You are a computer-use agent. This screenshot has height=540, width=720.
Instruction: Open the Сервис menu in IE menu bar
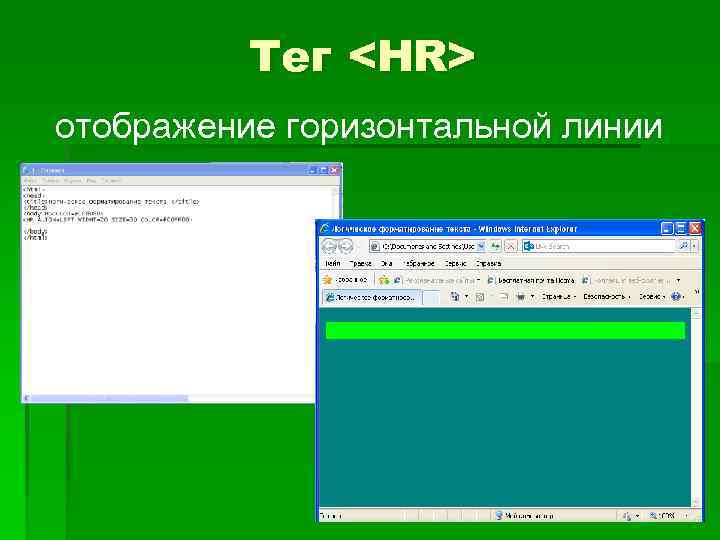[456, 264]
